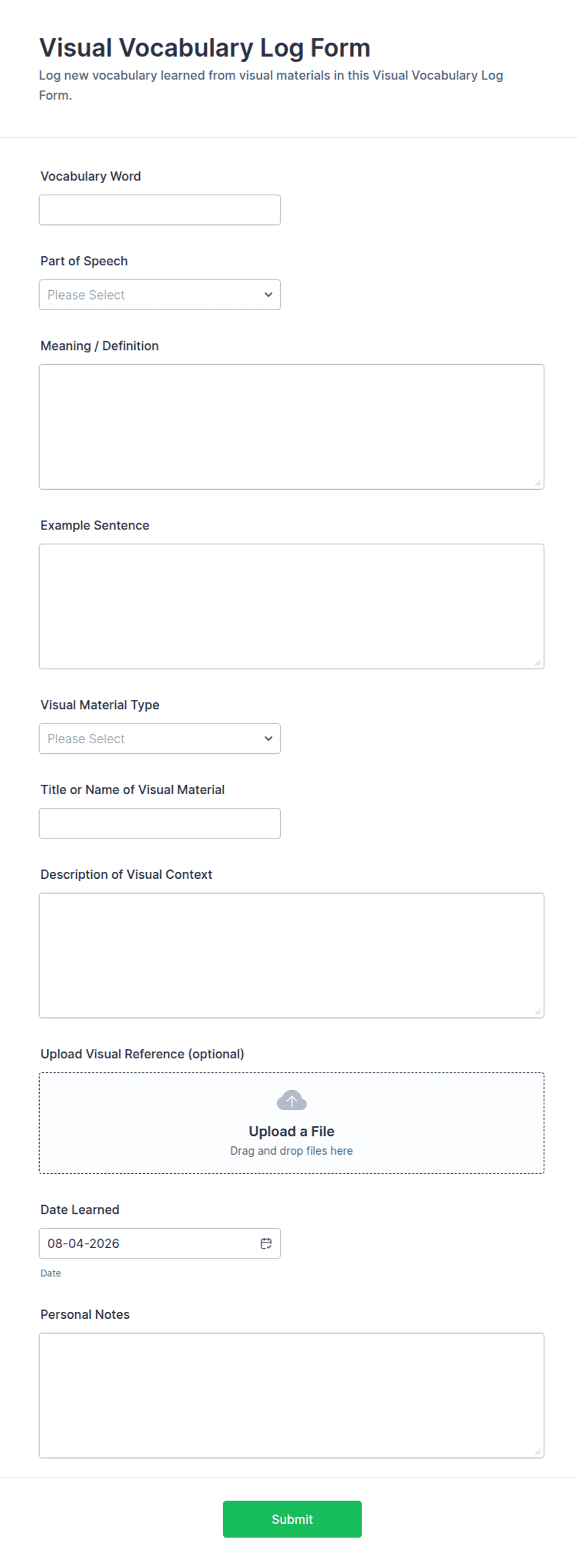Click the Drag and drop files here area

pyautogui.click(x=291, y=1151)
